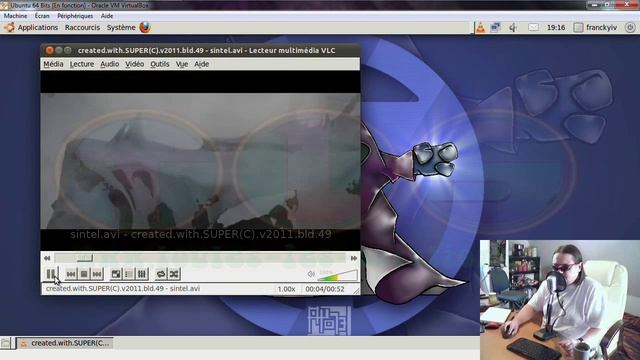Open VirtualBox Écran menu

[x=42, y=16]
